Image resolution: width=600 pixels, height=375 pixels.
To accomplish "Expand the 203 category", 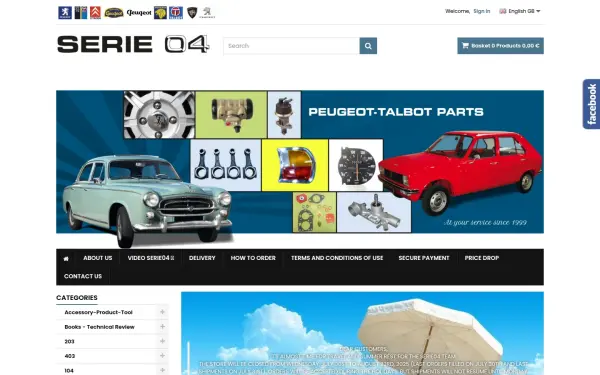I will (162, 341).
